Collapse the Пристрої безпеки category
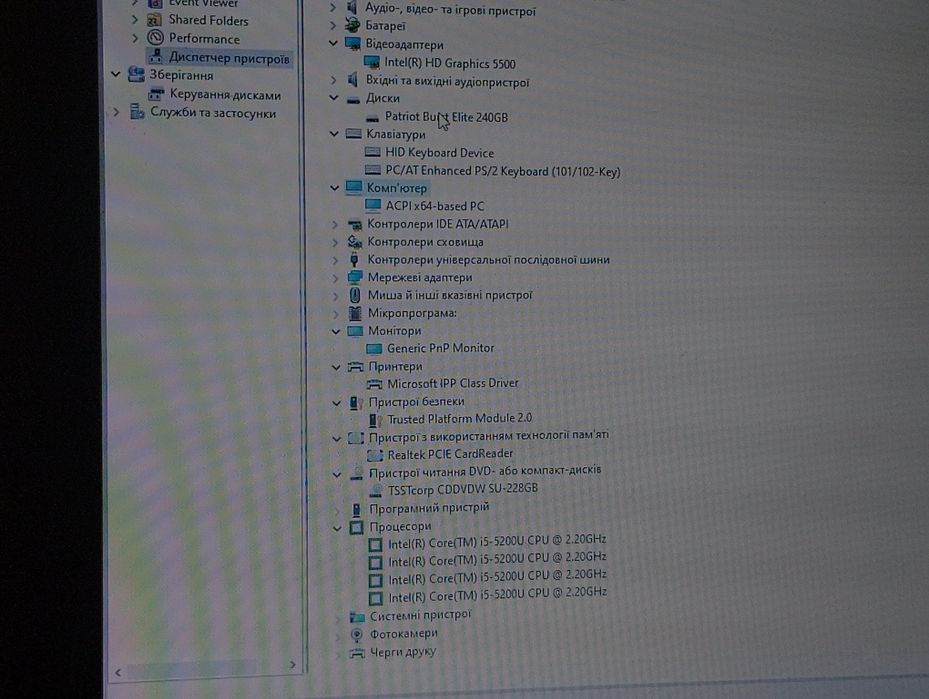929x699 pixels. pyautogui.click(x=337, y=403)
